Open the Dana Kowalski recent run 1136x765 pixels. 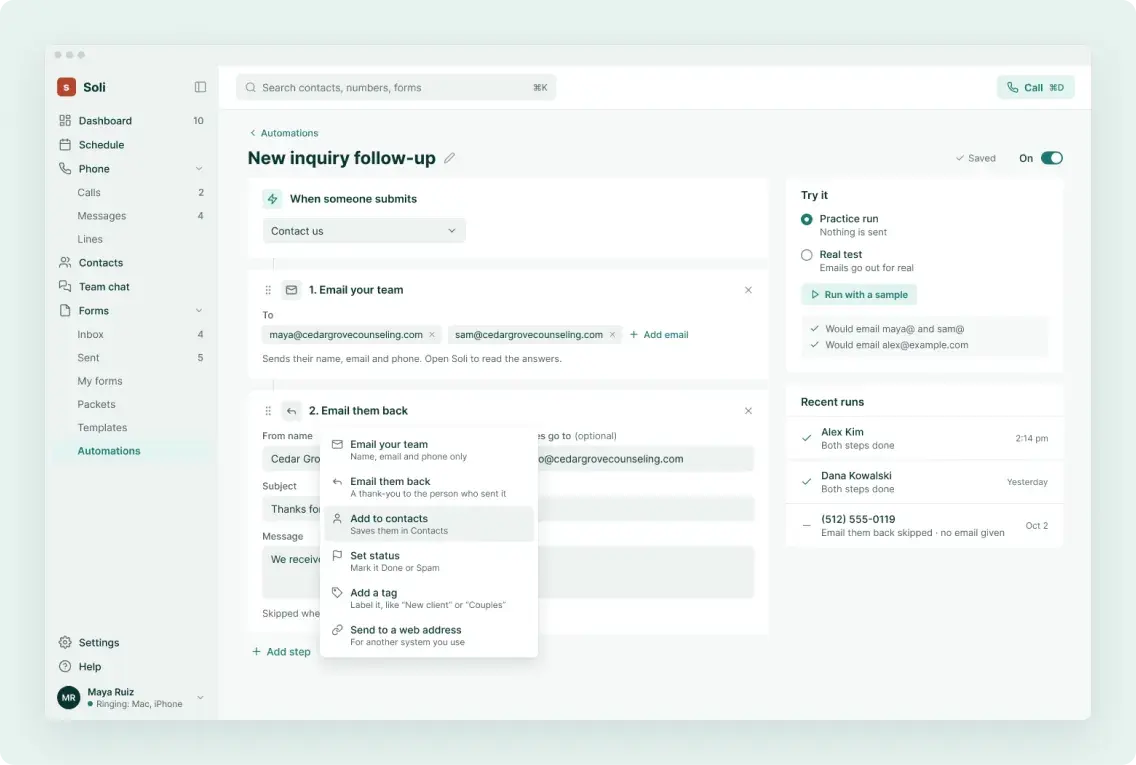coord(925,482)
